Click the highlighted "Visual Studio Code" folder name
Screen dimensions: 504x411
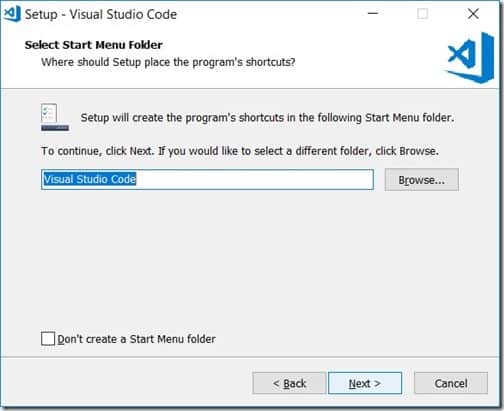pyautogui.click(x=90, y=179)
